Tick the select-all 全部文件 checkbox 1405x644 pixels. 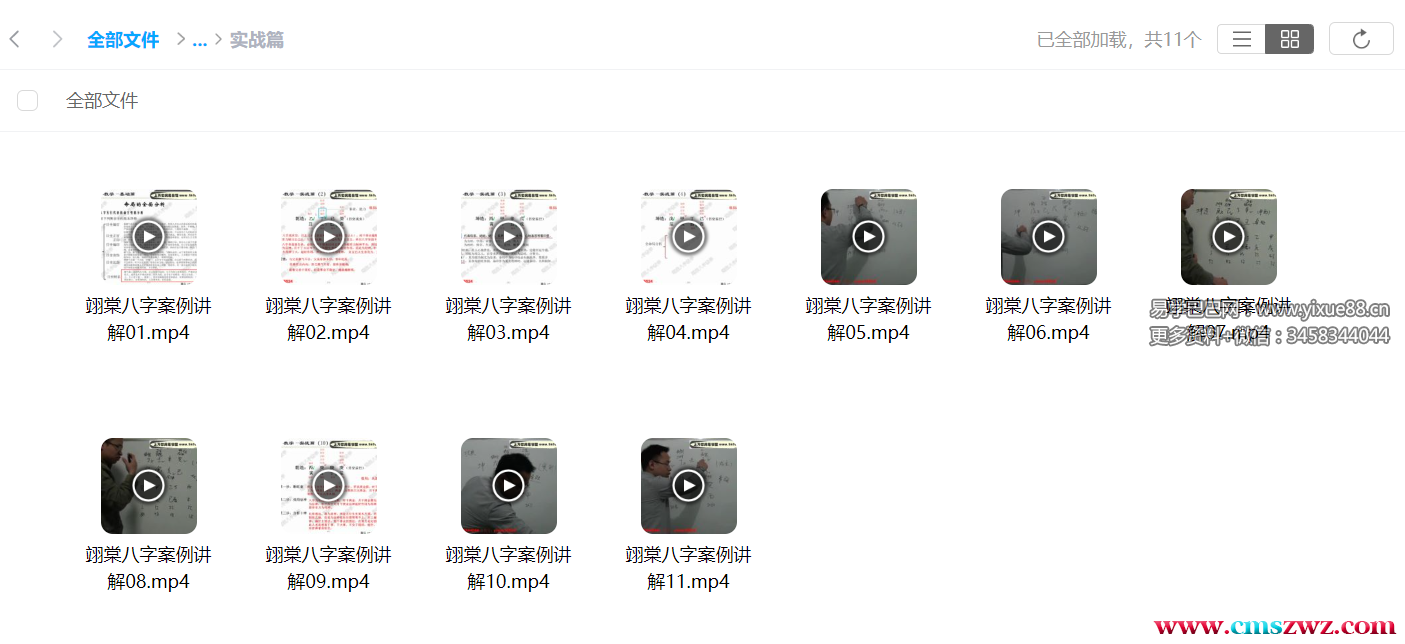(28, 100)
